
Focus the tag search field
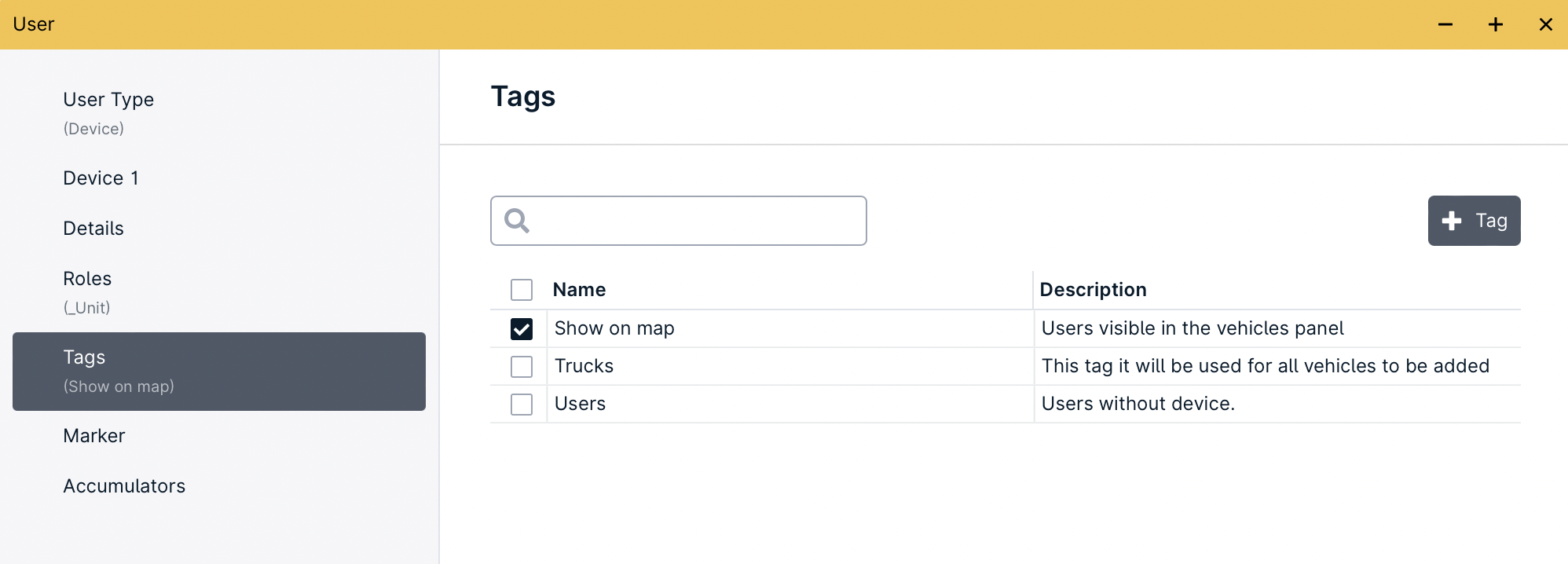coord(679,221)
